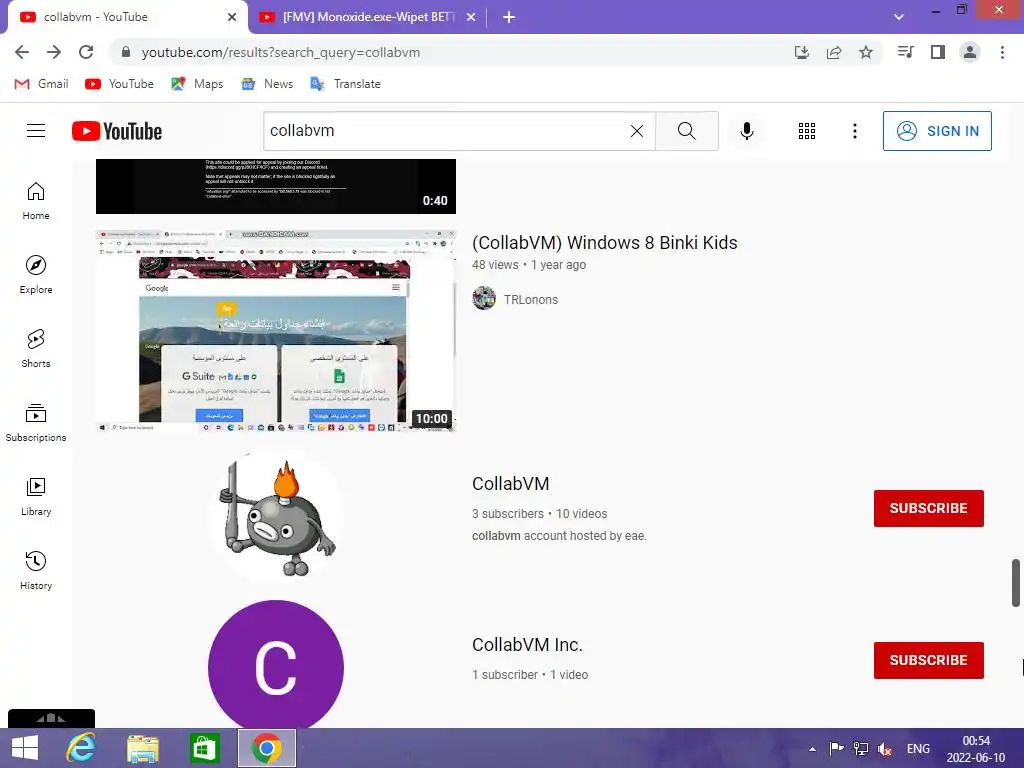Click the 0:40 video thumbnail

coord(276,186)
